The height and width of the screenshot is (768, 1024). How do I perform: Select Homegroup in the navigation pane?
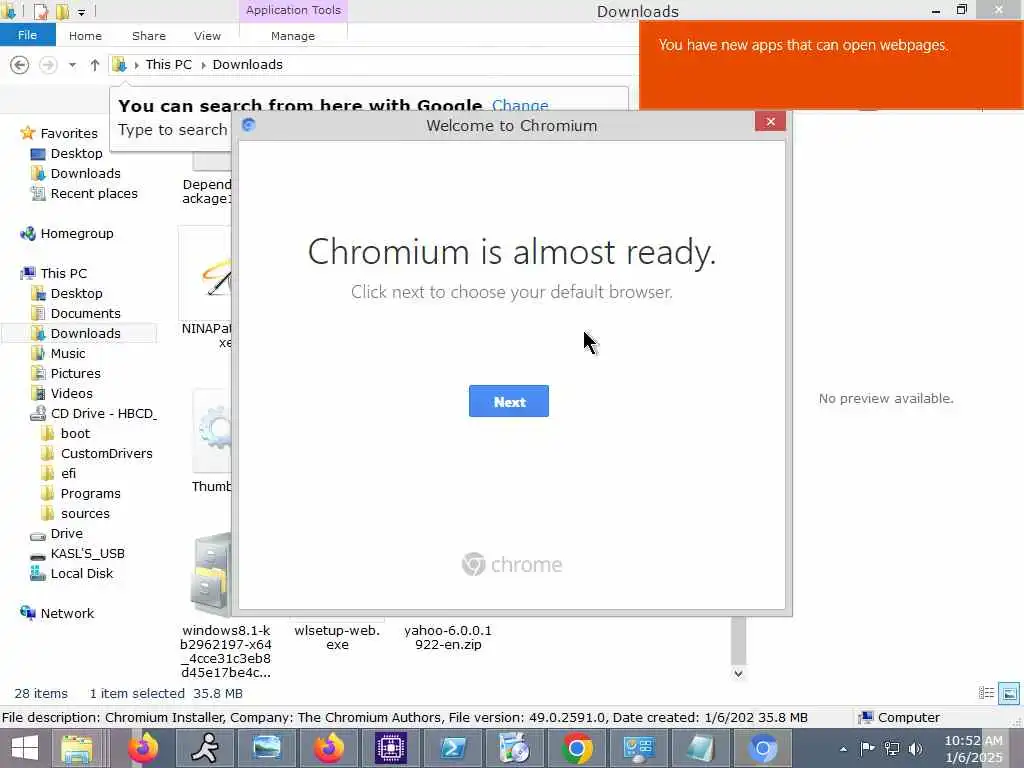pos(77,233)
